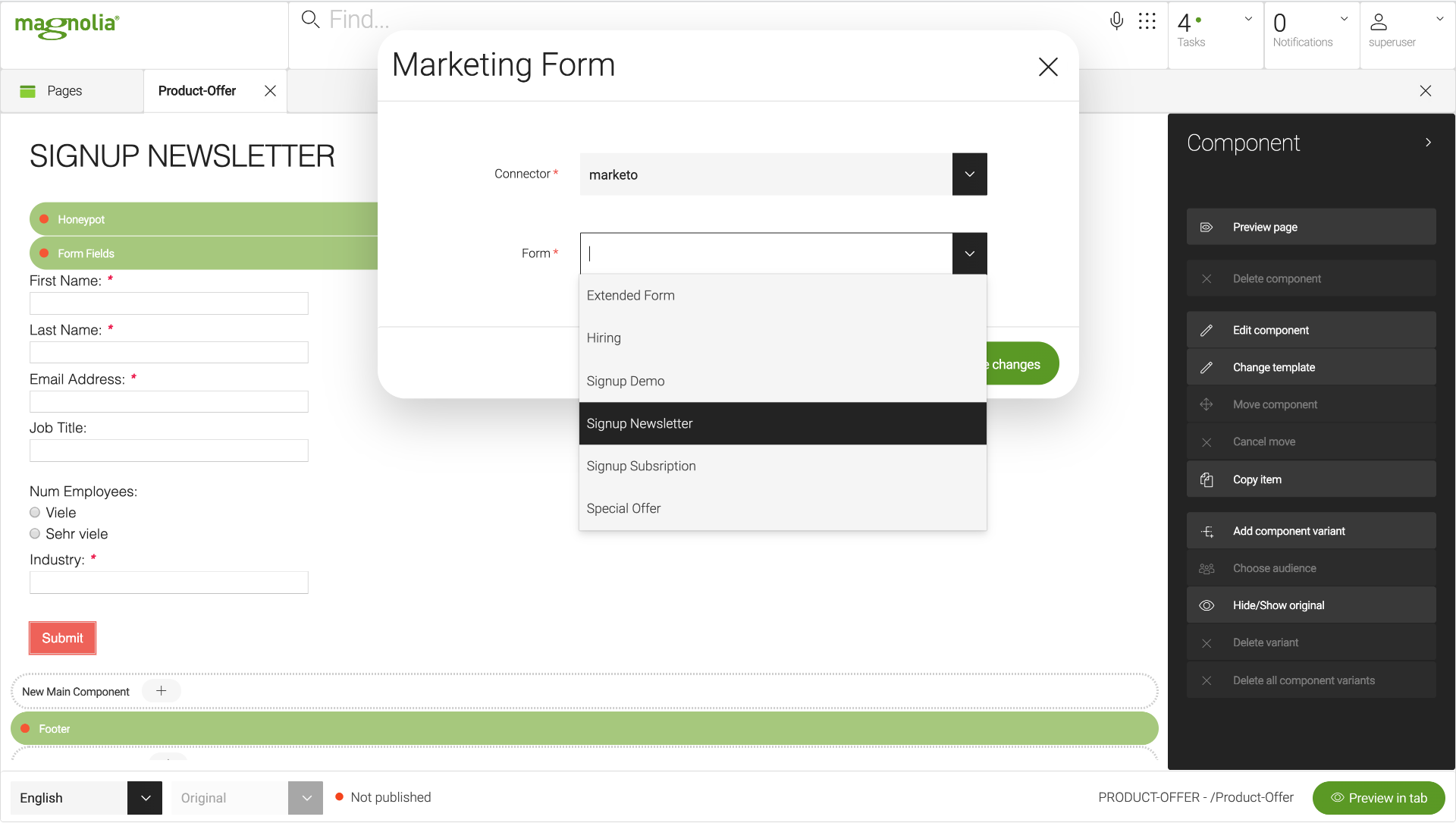The height and width of the screenshot is (823, 1456).
Task: Select the Sehr viele radio button
Action: pos(34,533)
